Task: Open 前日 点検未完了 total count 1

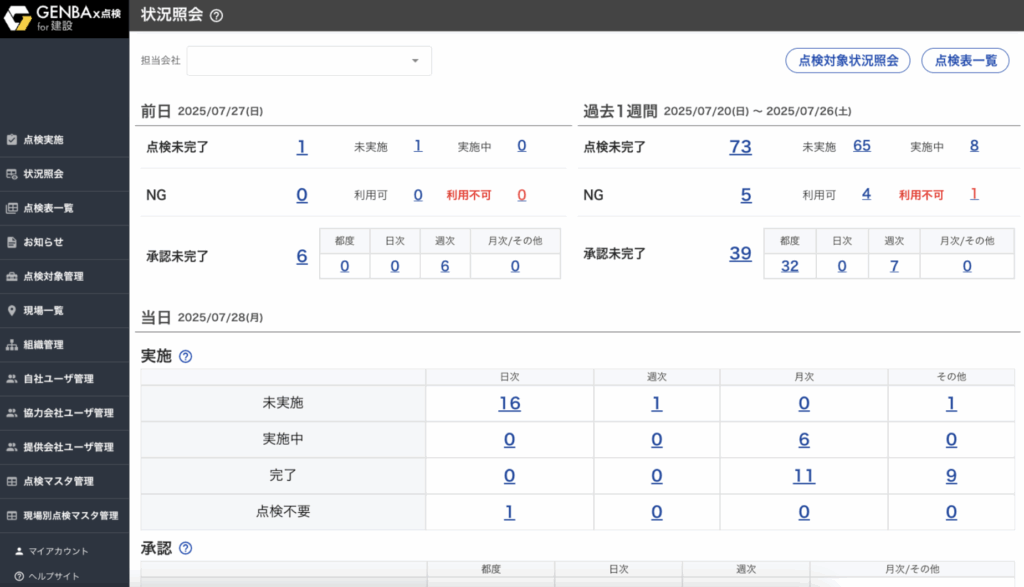Action: pos(302,146)
